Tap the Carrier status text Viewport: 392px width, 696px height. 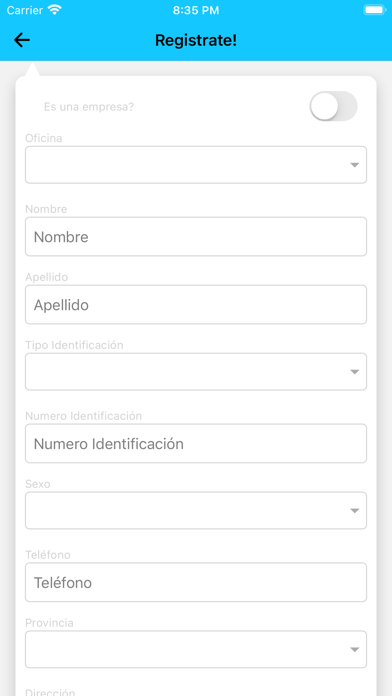(24, 10)
